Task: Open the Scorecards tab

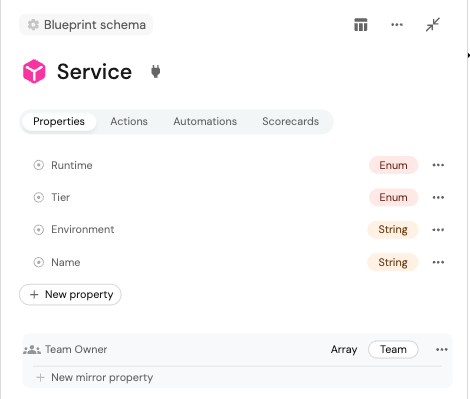Action: (290, 121)
